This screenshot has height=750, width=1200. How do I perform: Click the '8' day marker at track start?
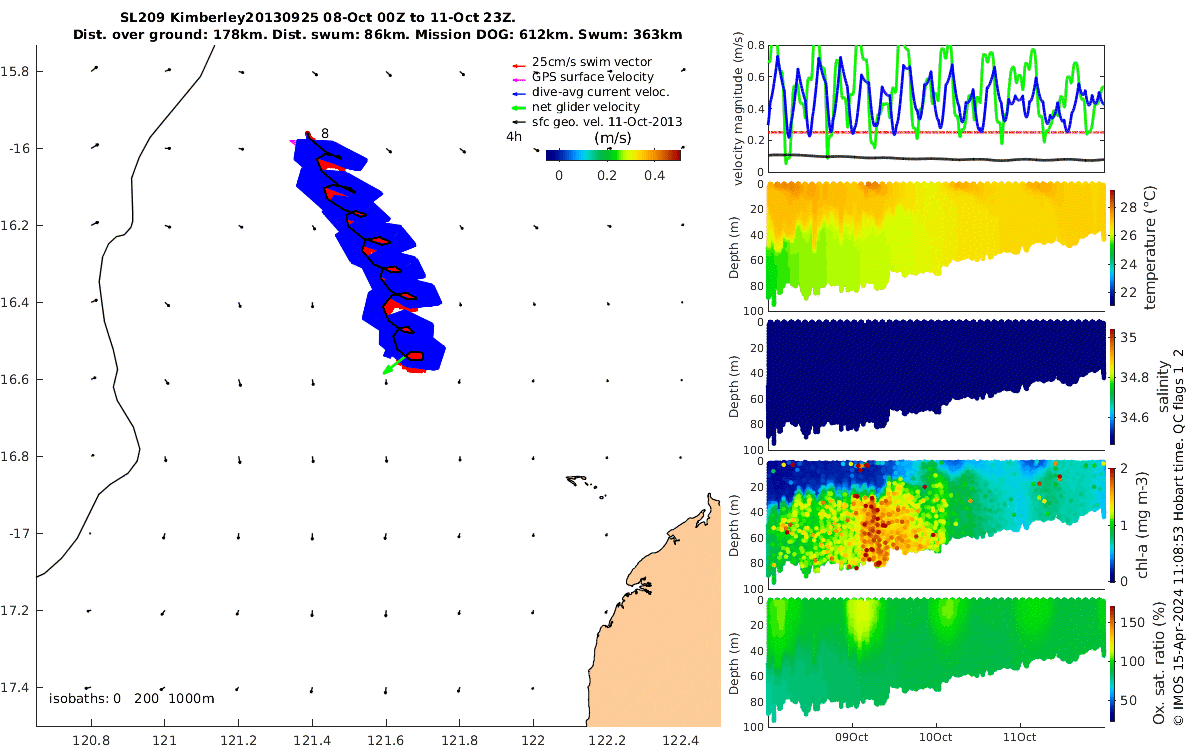pyautogui.click(x=325, y=132)
